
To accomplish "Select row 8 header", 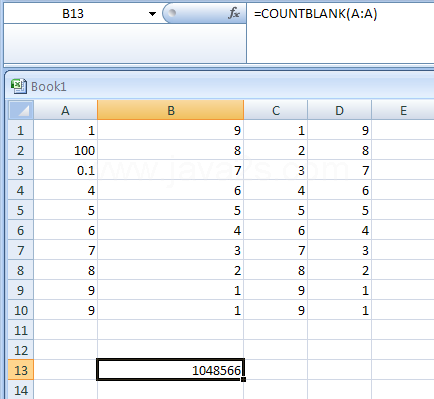I will pyautogui.click(x=21, y=270).
